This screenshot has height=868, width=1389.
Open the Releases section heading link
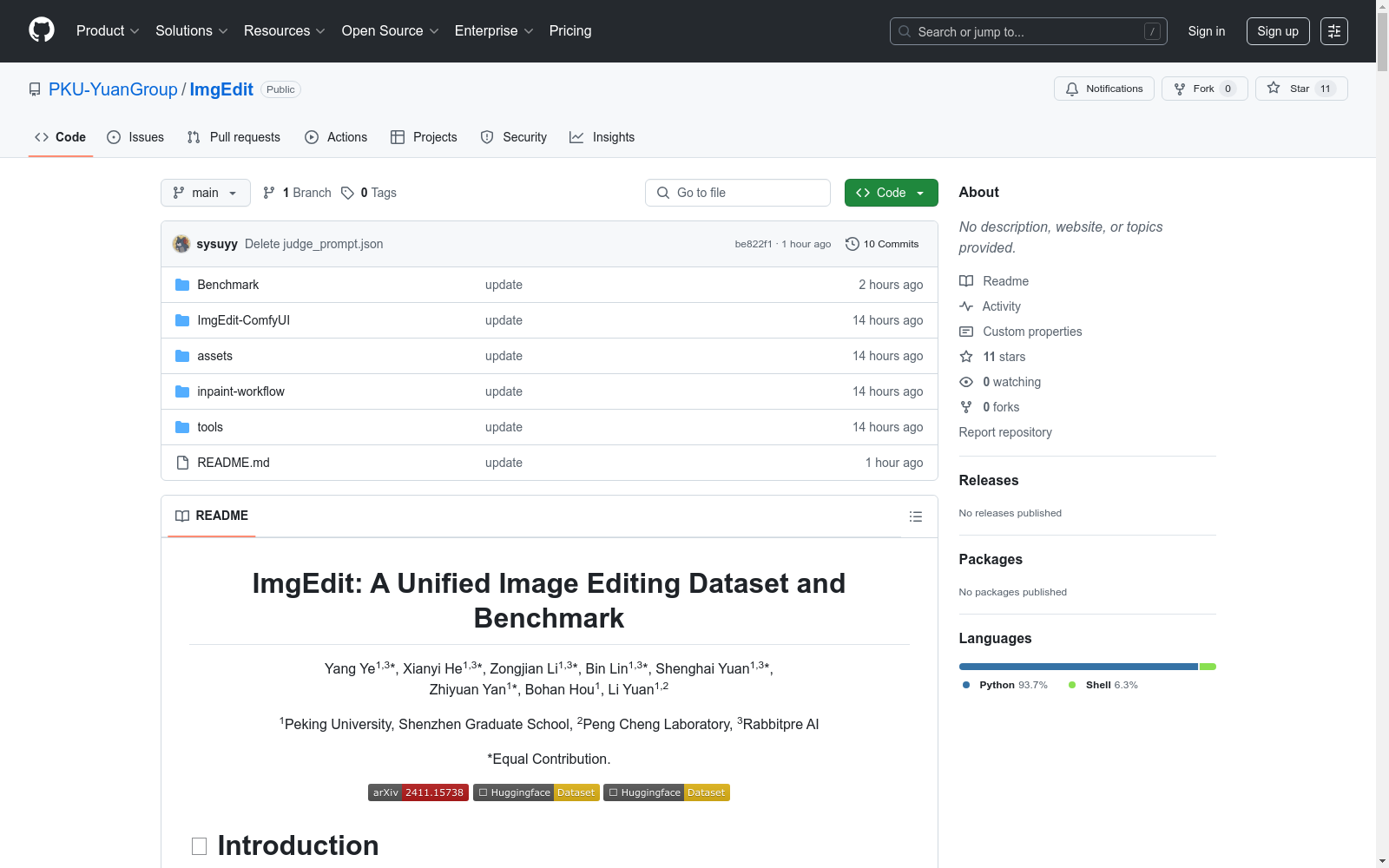click(989, 481)
